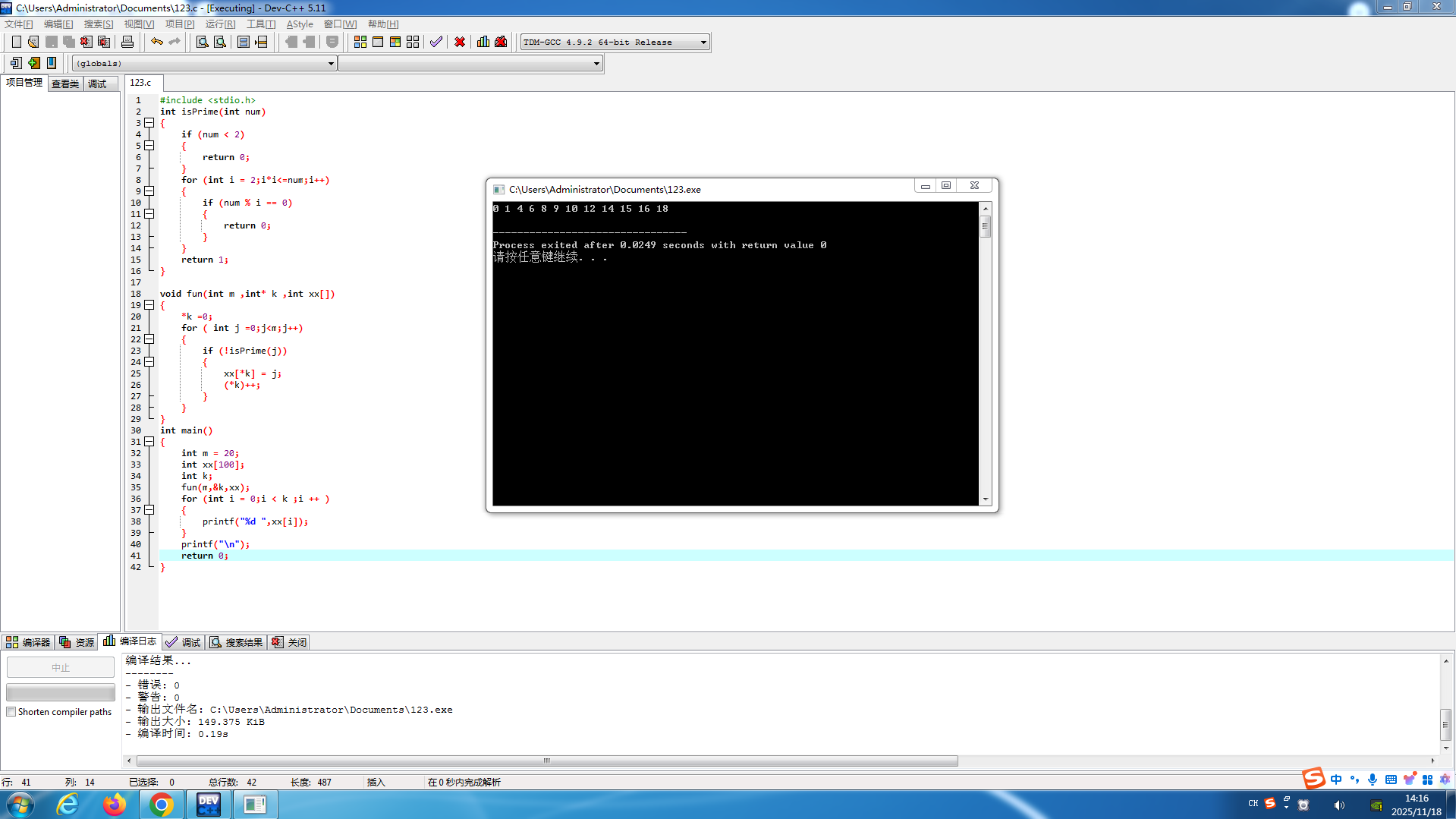
Task: Click the Compile four-squares icon
Action: (360, 42)
